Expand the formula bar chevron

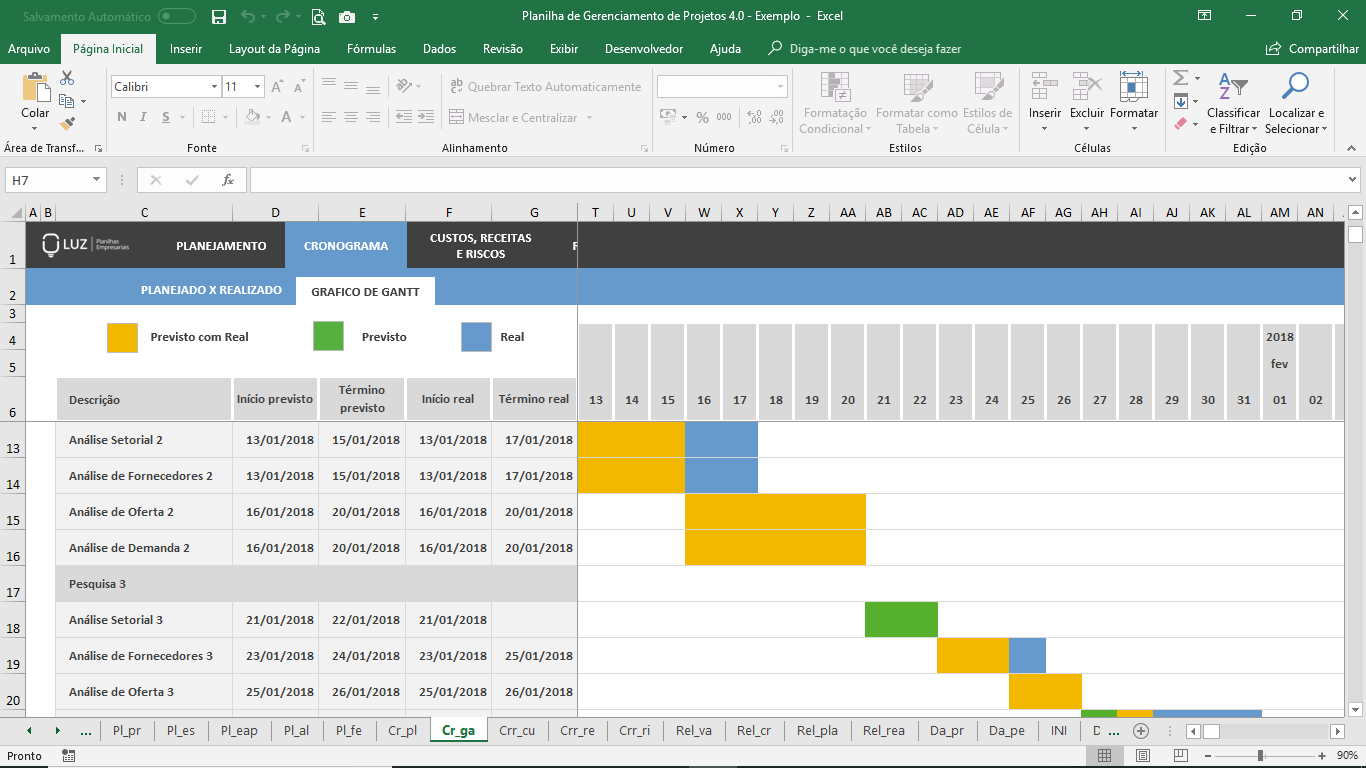click(x=1353, y=180)
